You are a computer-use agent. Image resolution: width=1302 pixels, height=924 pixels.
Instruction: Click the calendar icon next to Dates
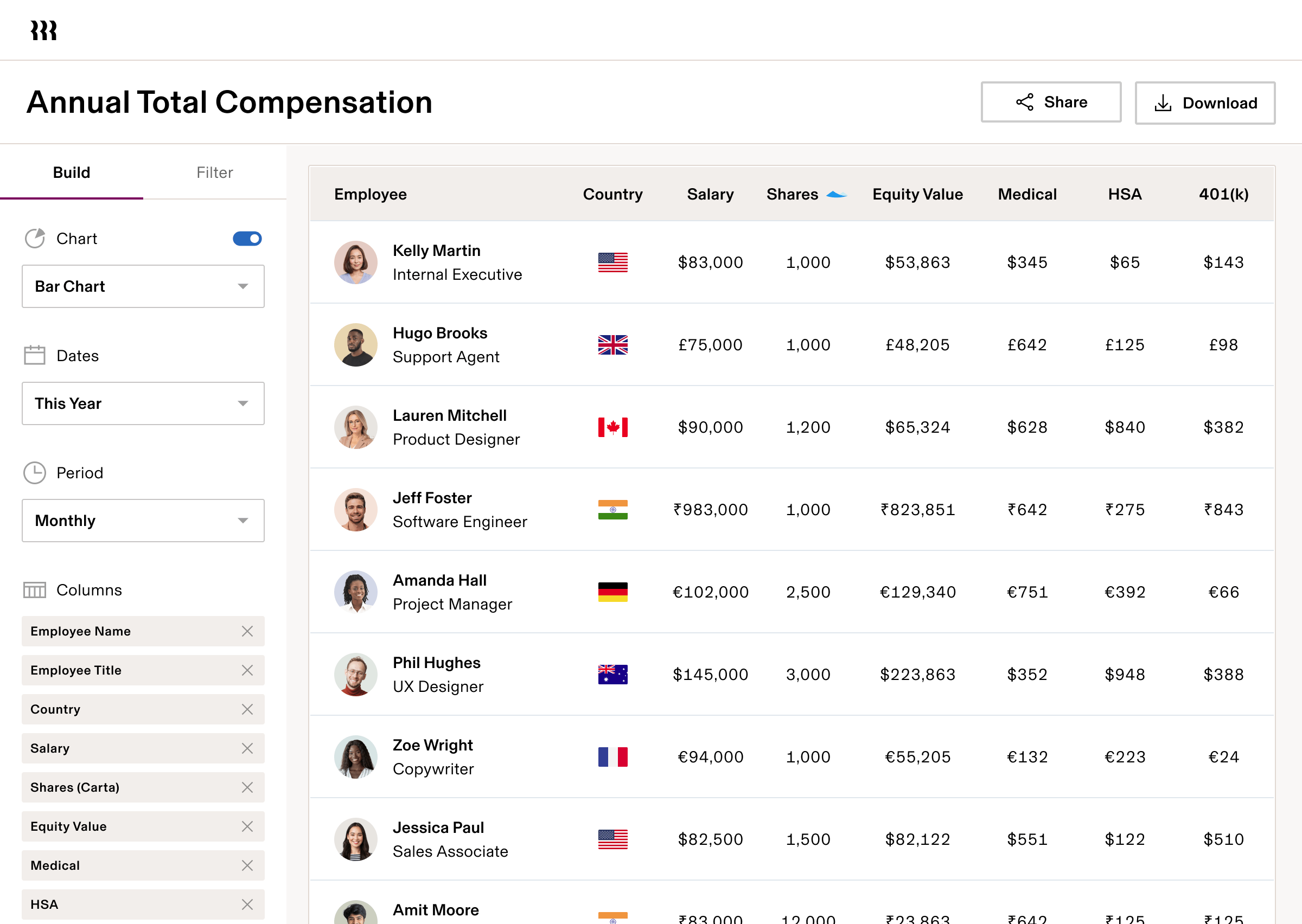[34, 355]
